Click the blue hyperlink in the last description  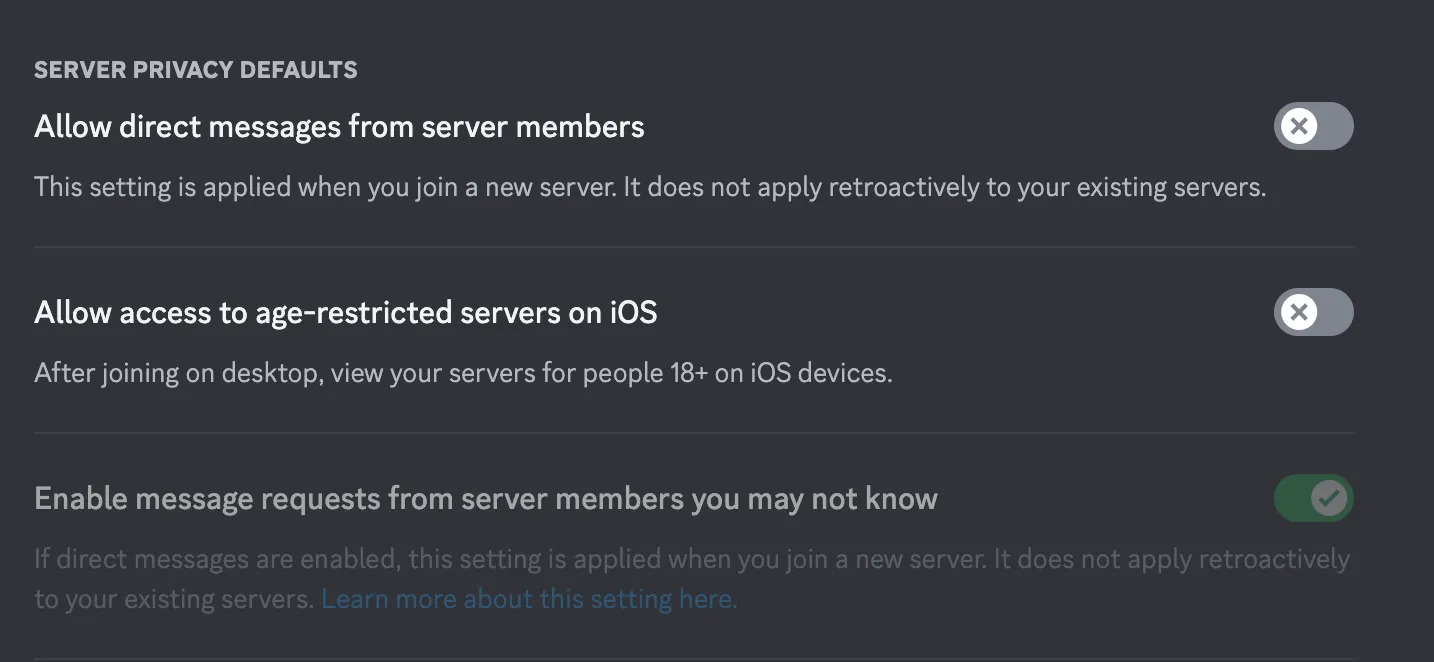tap(528, 598)
